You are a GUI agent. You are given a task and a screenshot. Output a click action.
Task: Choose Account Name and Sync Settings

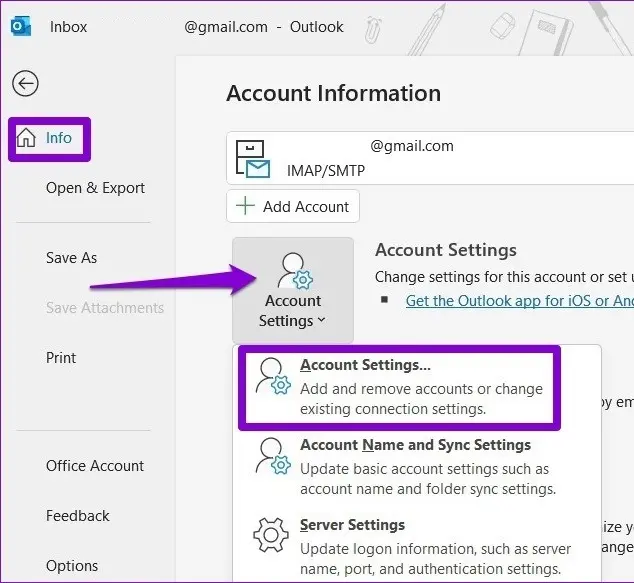(415, 445)
